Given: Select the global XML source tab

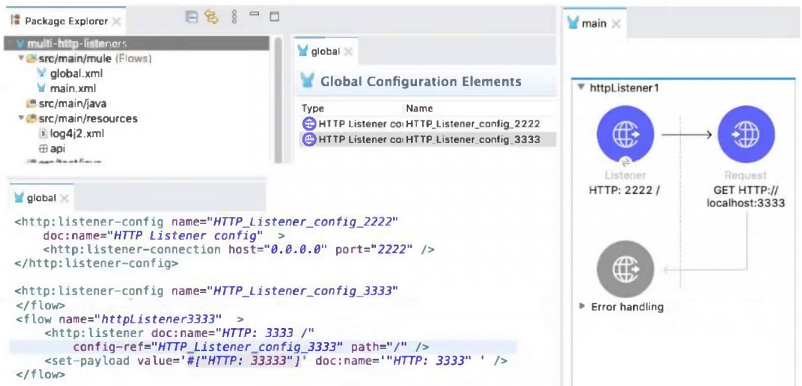Looking at the screenshot, I should click(x=41, y=198).
